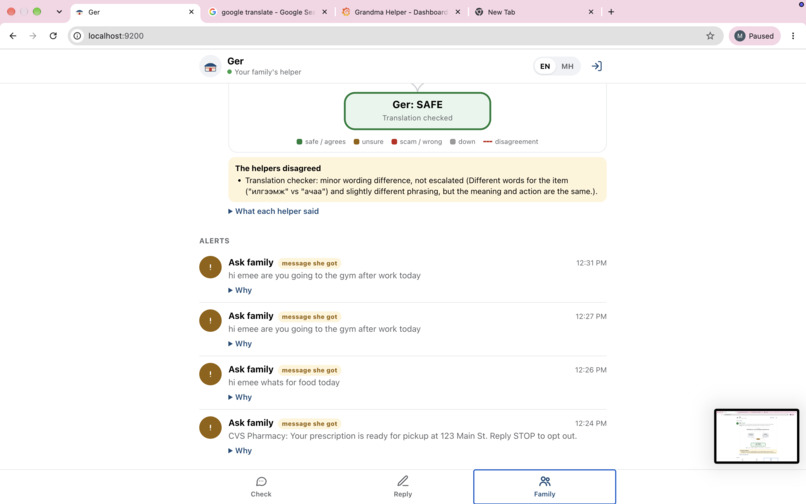The width and height of the screenshot is (806, 504).
Task: Click the 12:27 PM alert warning icon
Action: pyautogui.click(x=210, y=320)
